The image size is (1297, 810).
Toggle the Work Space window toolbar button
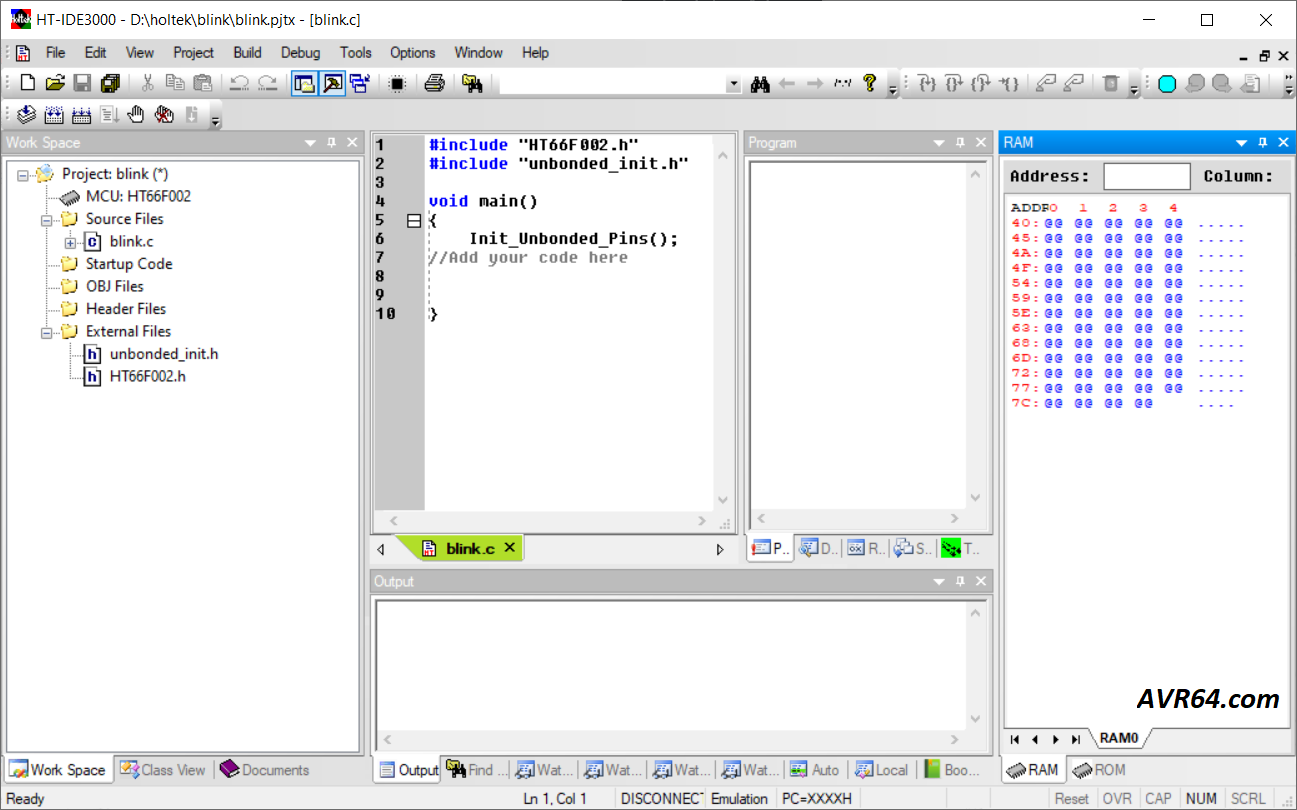click(303, 83)
